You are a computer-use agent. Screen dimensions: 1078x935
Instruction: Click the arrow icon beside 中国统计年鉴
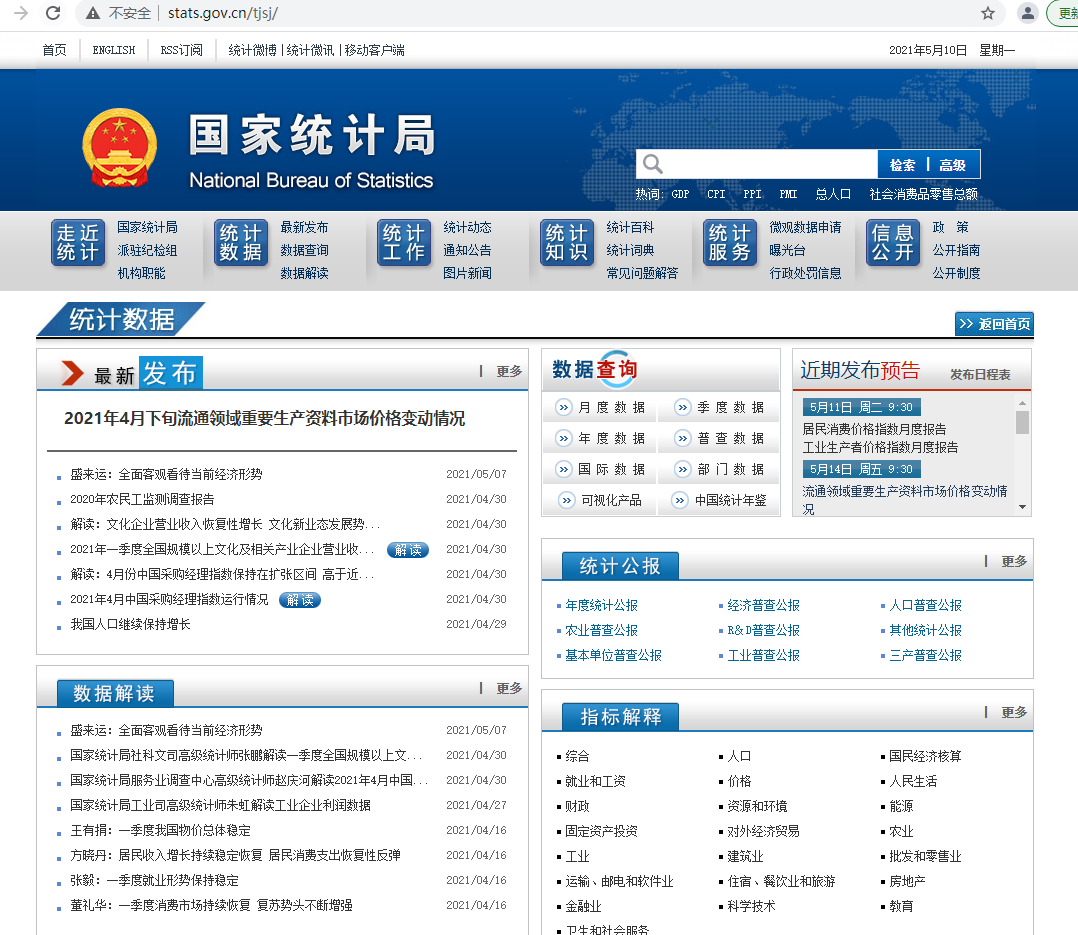click(x=679, y=500)
